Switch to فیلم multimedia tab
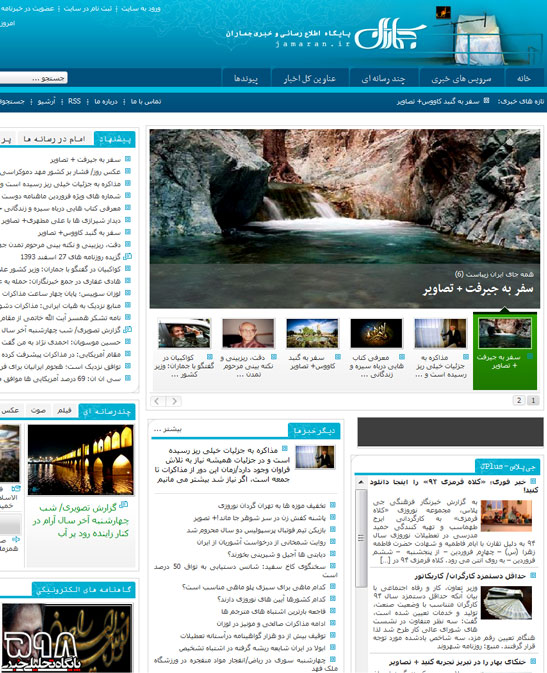The width and height of the screenshot is (547, 673). click(64, 411)
